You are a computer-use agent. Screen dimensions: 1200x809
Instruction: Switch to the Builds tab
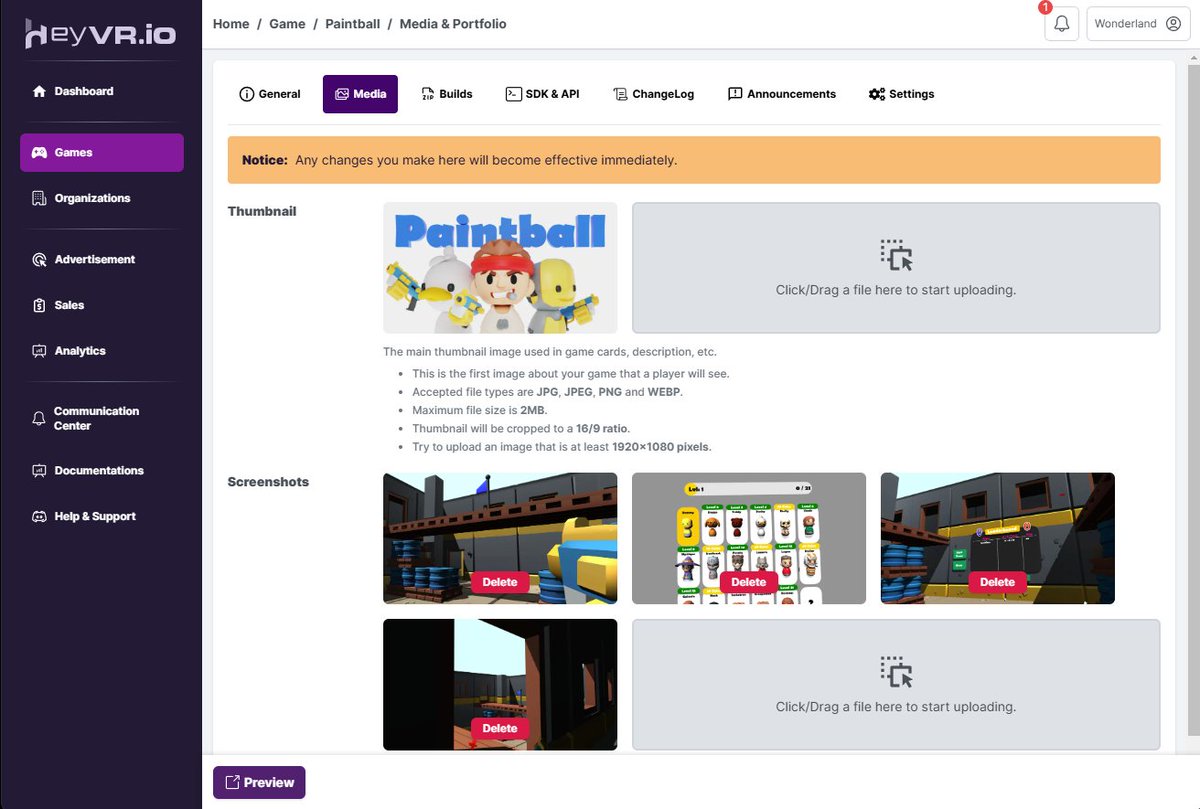447,93
